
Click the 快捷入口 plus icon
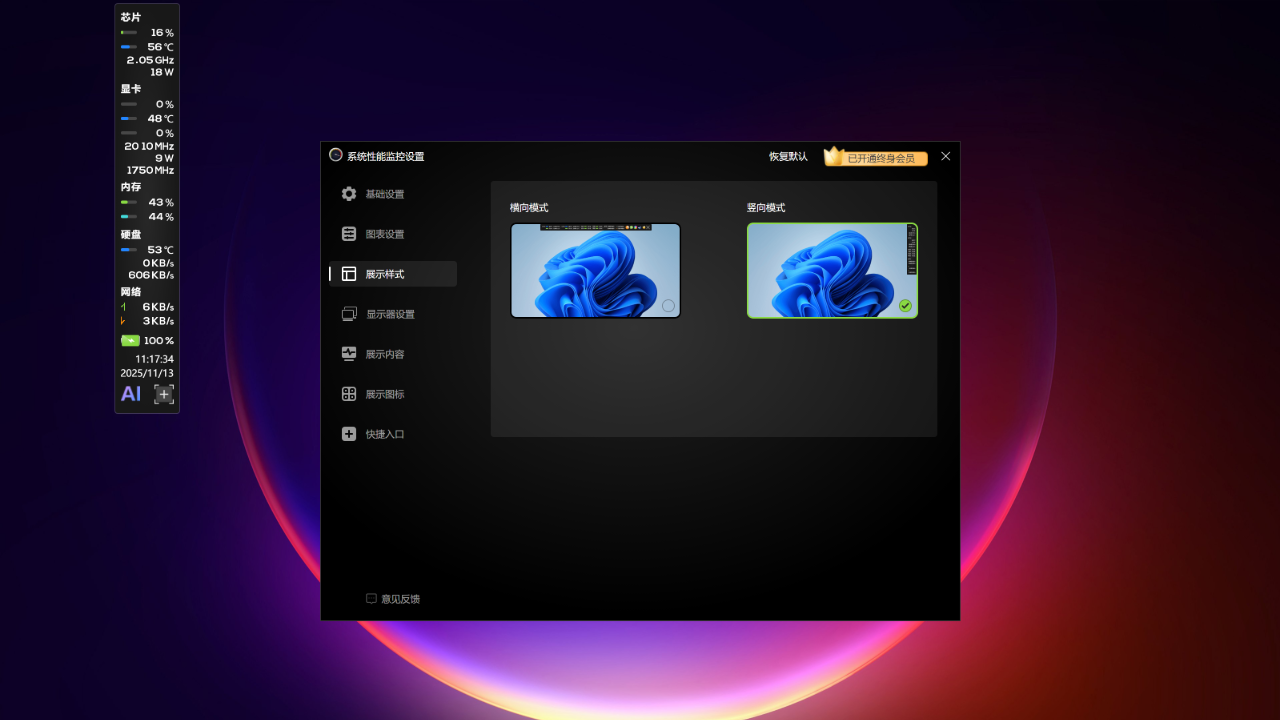348,434
